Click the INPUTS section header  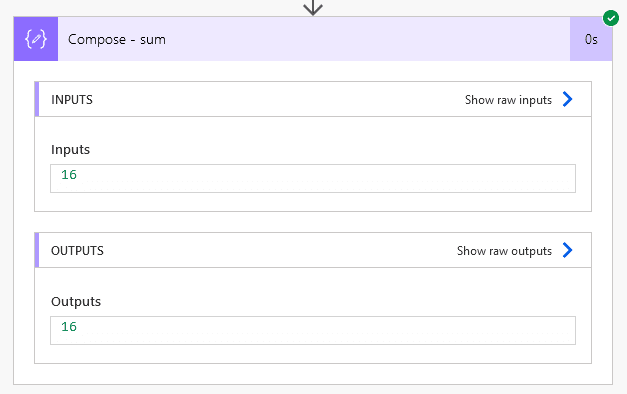(x=313, y=99)
